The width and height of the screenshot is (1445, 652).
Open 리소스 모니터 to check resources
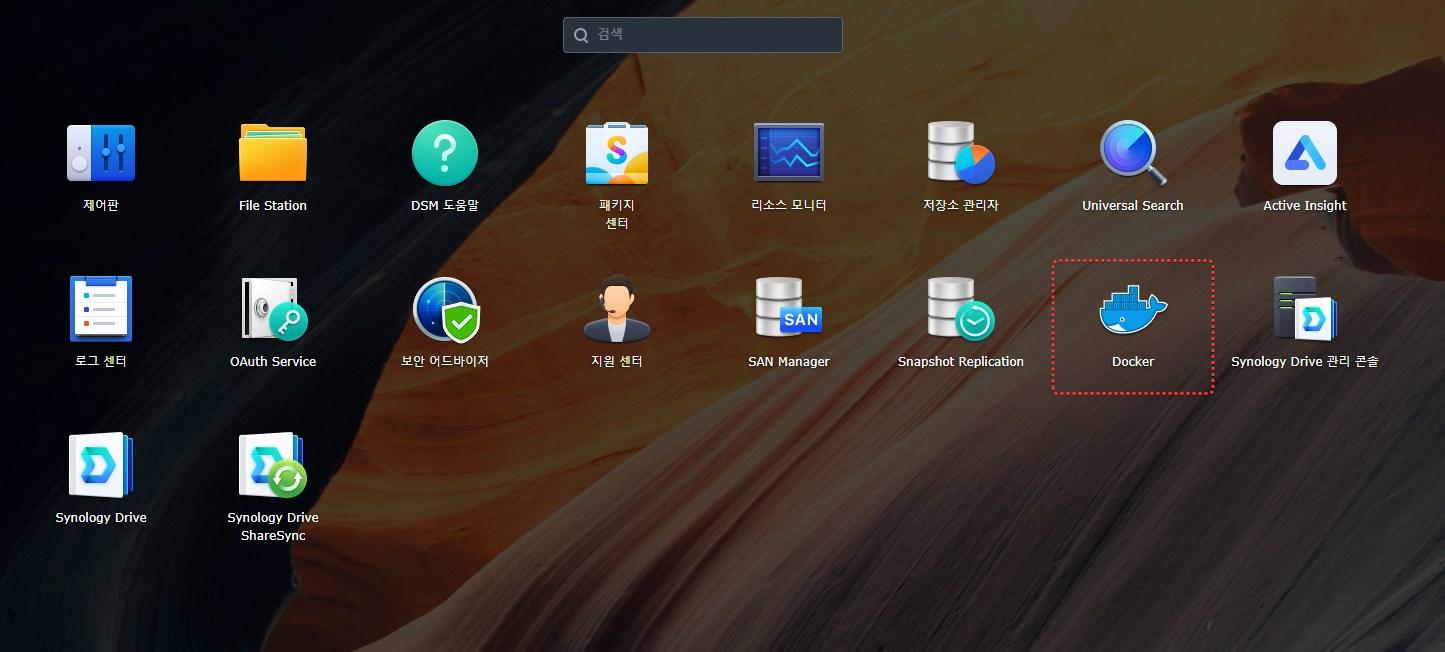(788, 152)
